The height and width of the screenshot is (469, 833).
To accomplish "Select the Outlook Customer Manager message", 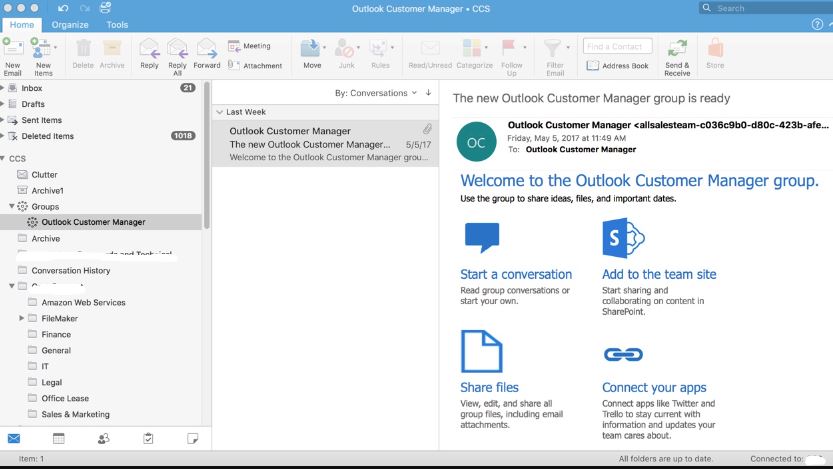I will tap(325, 143).
